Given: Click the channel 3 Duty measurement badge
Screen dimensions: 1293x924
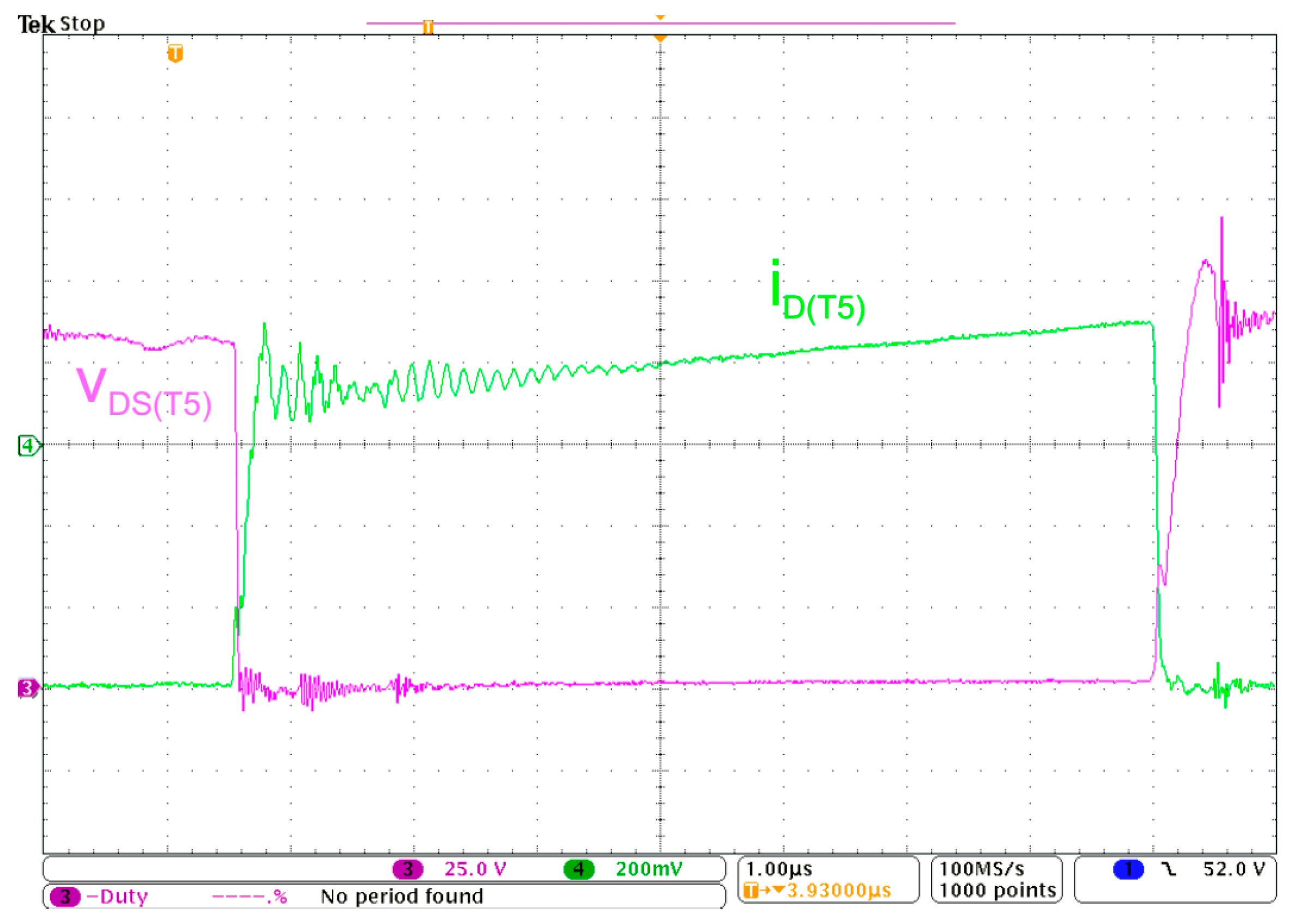Looking at the screenshot, I should pyautogui.click(x=65, y=896).
